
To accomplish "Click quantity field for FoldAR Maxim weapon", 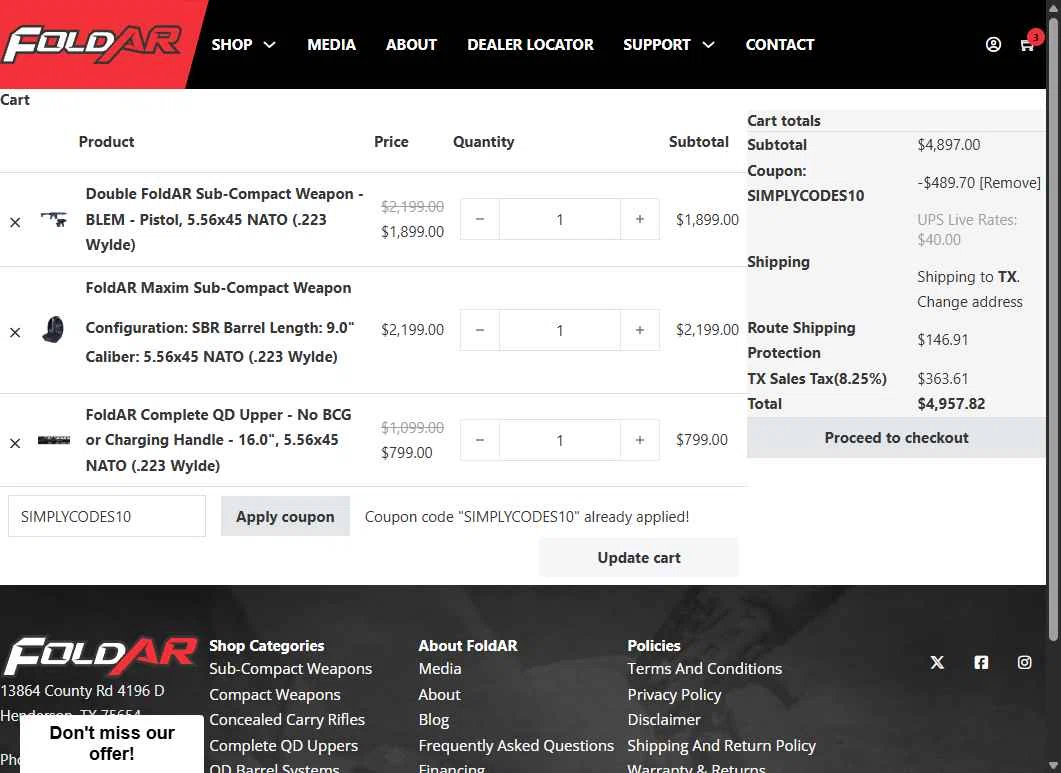I will [x=560, y=330].
